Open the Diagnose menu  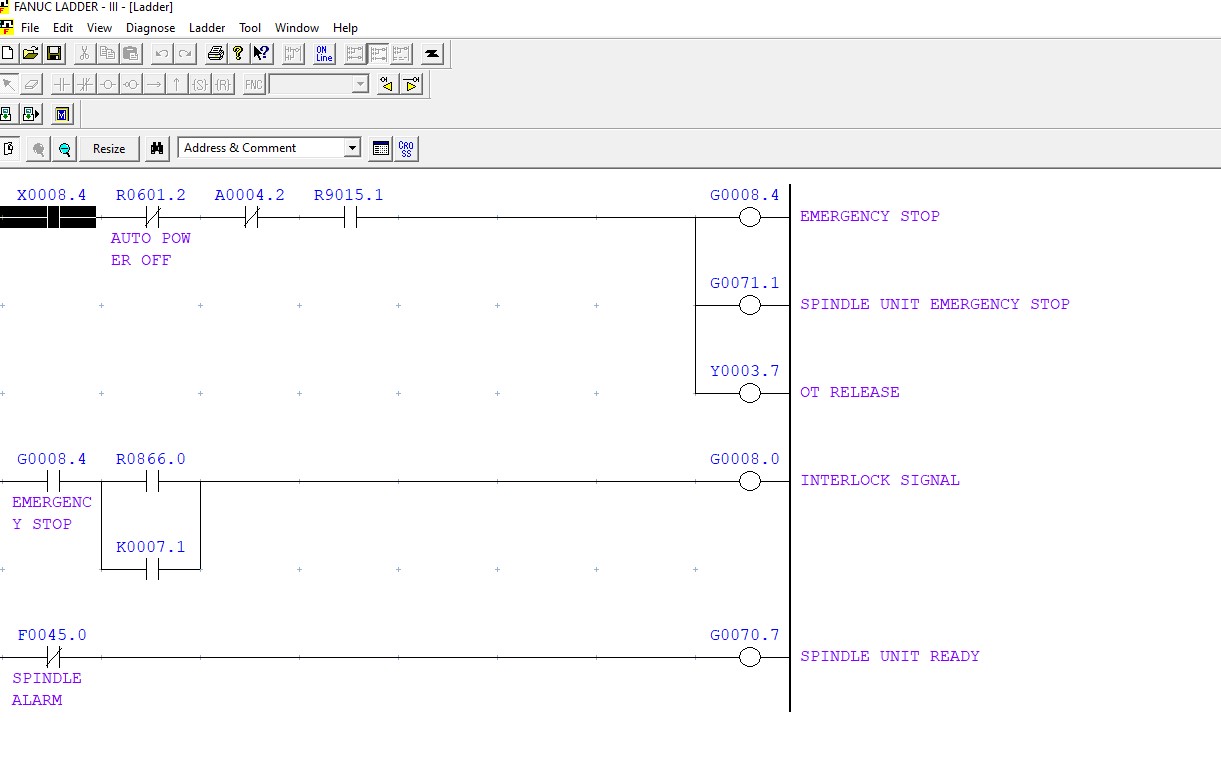(x=151, y=28)
